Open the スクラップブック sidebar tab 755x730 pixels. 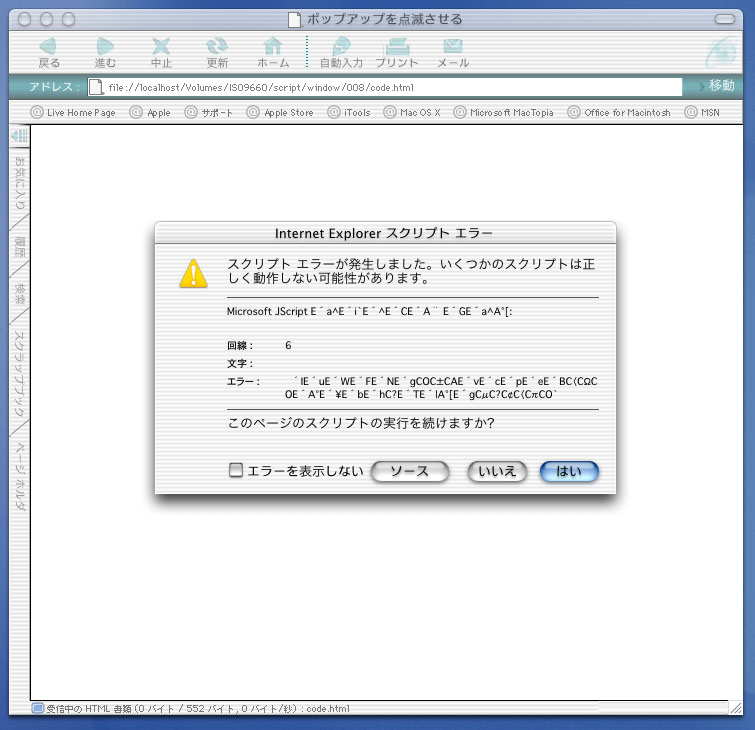(19, 374)
